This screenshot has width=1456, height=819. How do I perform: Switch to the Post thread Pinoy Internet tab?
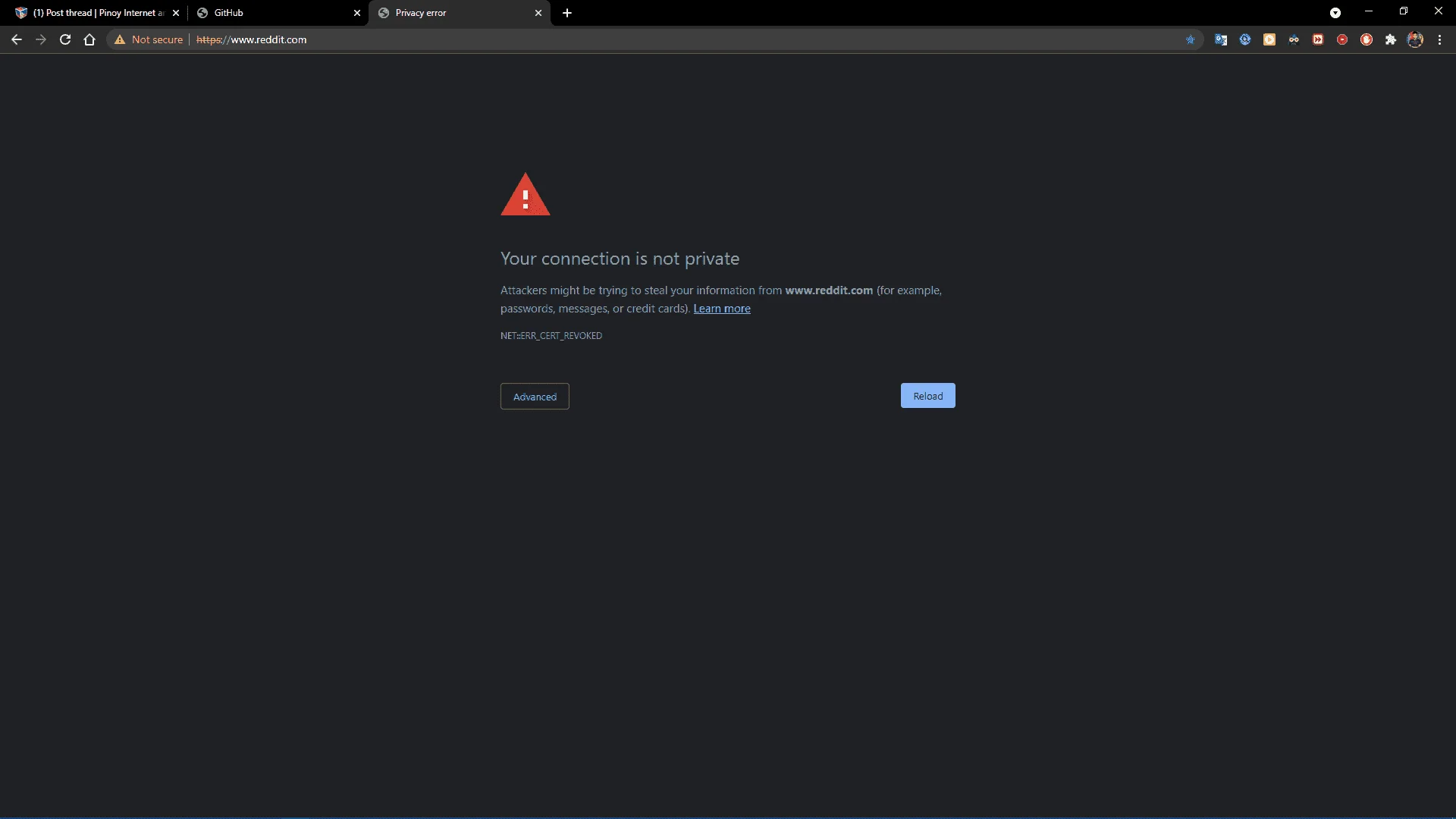97,13
